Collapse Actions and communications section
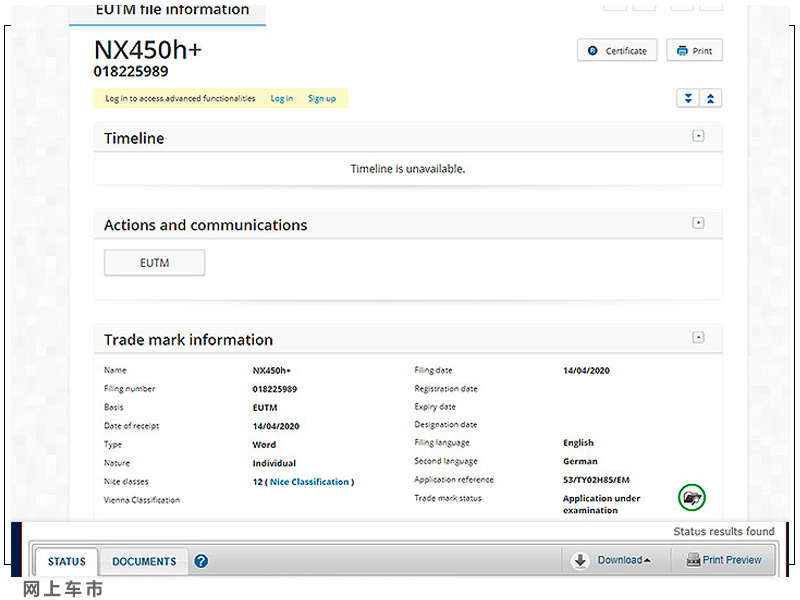The height and width of the screenshot is (600, 800). pos(698,223)
